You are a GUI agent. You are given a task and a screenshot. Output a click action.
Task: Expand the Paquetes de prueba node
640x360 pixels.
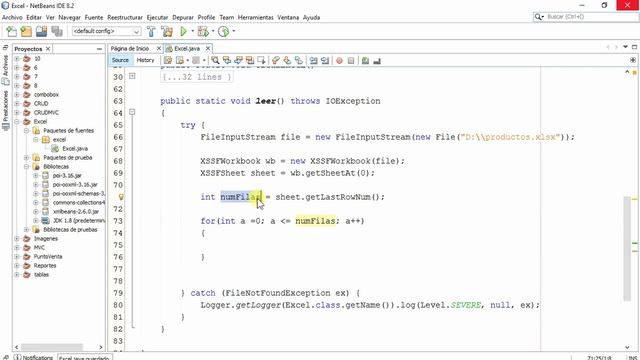click(x=27, y=158)
